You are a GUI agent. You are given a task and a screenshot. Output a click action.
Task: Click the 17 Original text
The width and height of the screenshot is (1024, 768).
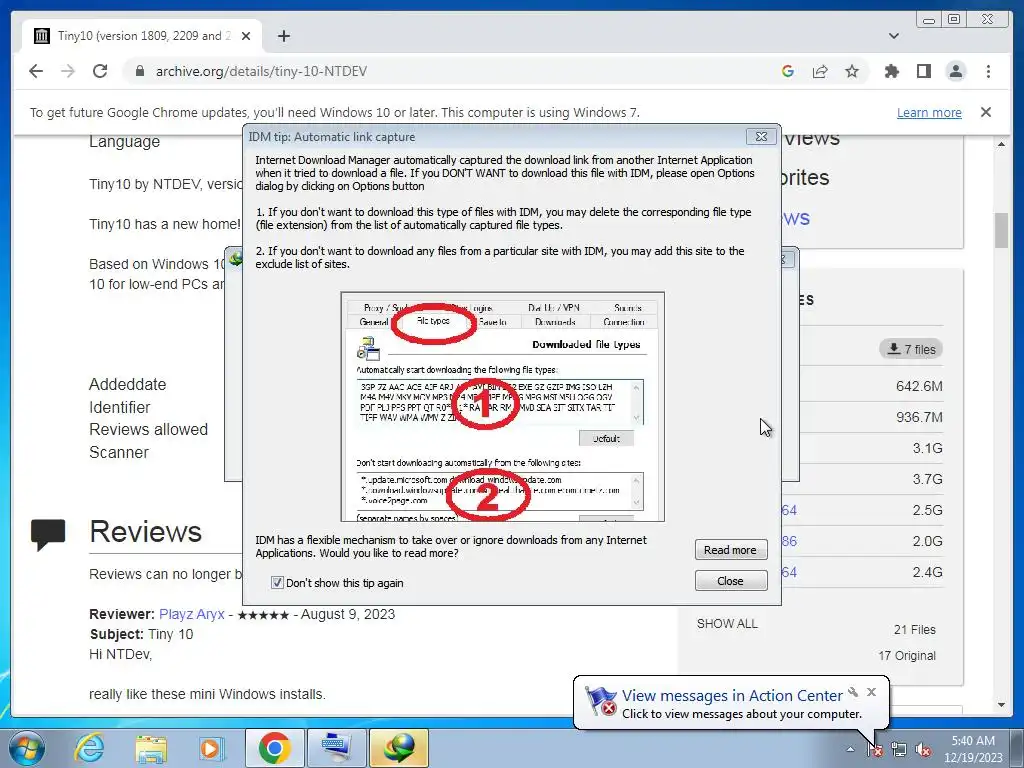(x=906, y=656)
